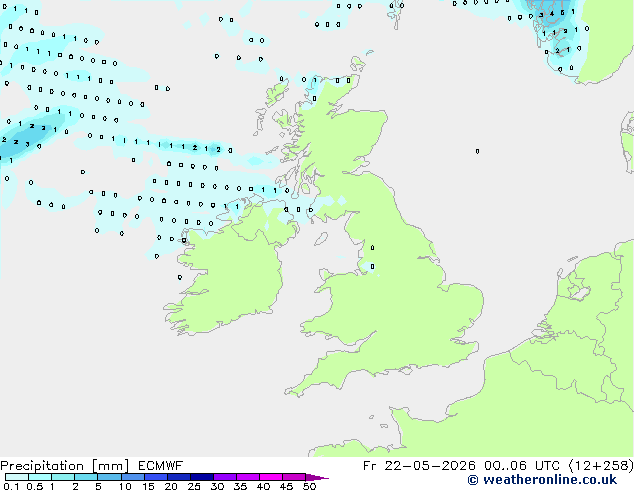Select the 'ECMWF' model label
The height and width of the screenshot is (490, 634).
point(160,466)
